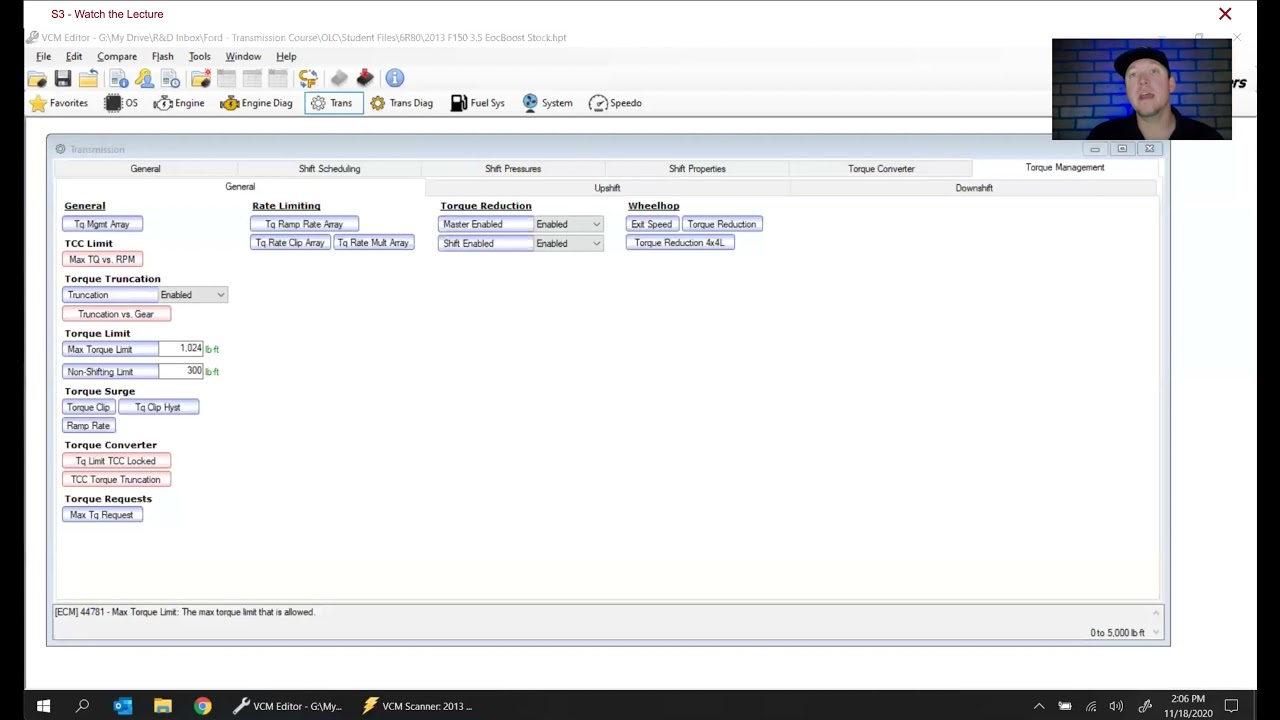Open the Edit menu
Screen dimensions: 1280x720
[74, 57]
